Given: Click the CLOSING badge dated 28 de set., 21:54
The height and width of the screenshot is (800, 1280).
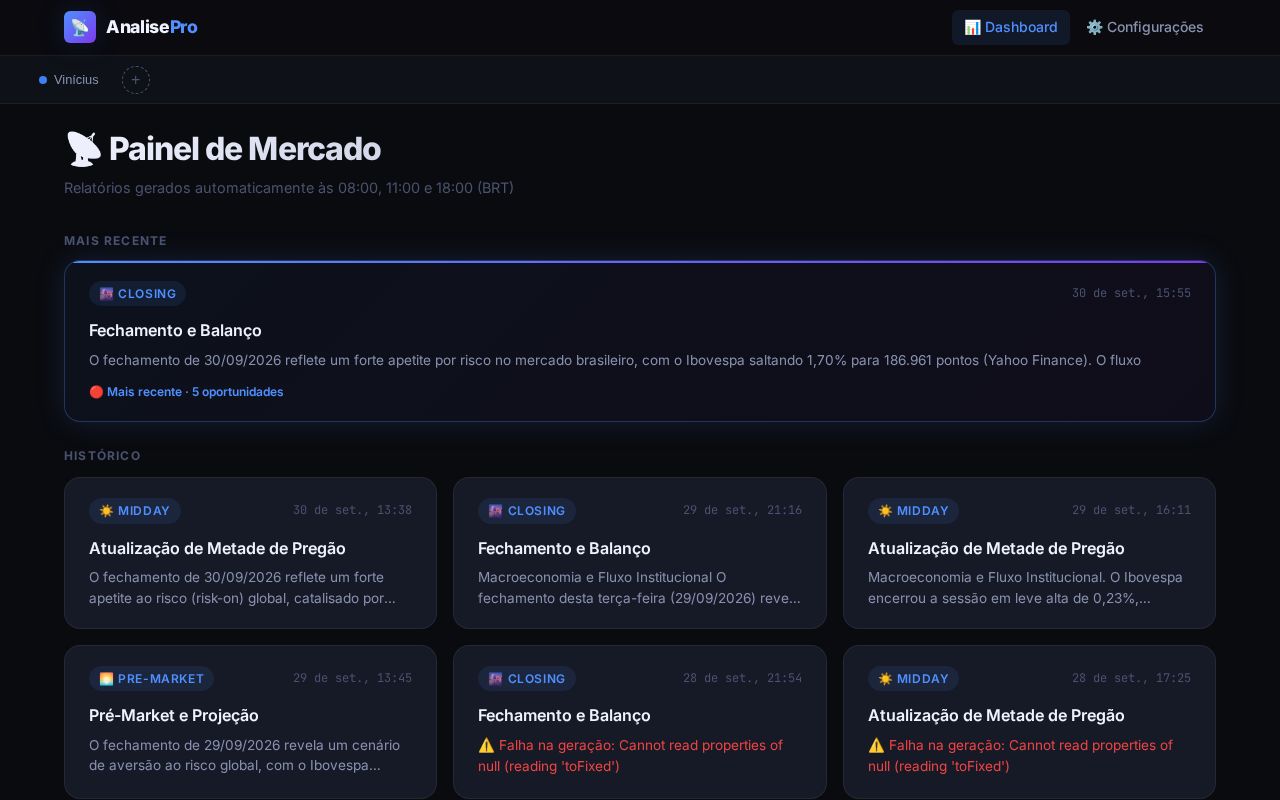Looking at the screenshot, I should click(527, 679).
